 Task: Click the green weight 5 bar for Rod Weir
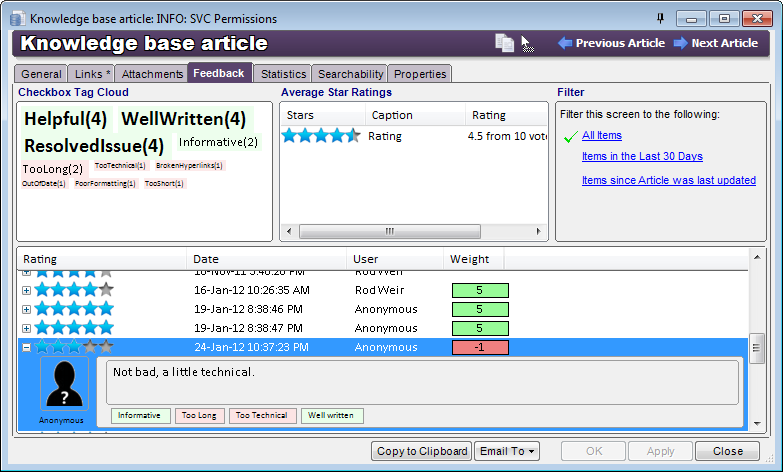click(480, 290)
